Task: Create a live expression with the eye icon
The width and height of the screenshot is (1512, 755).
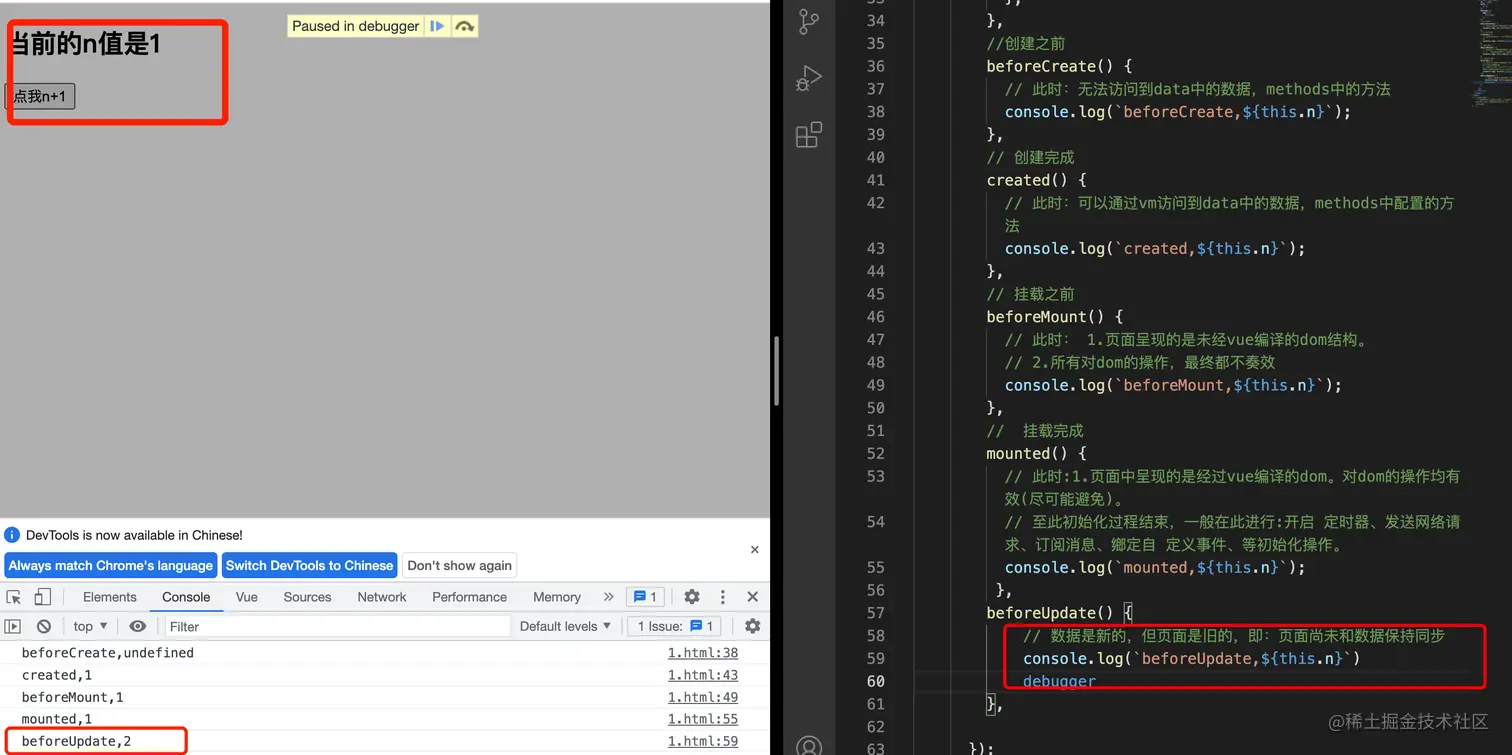Action: [138, 626]
